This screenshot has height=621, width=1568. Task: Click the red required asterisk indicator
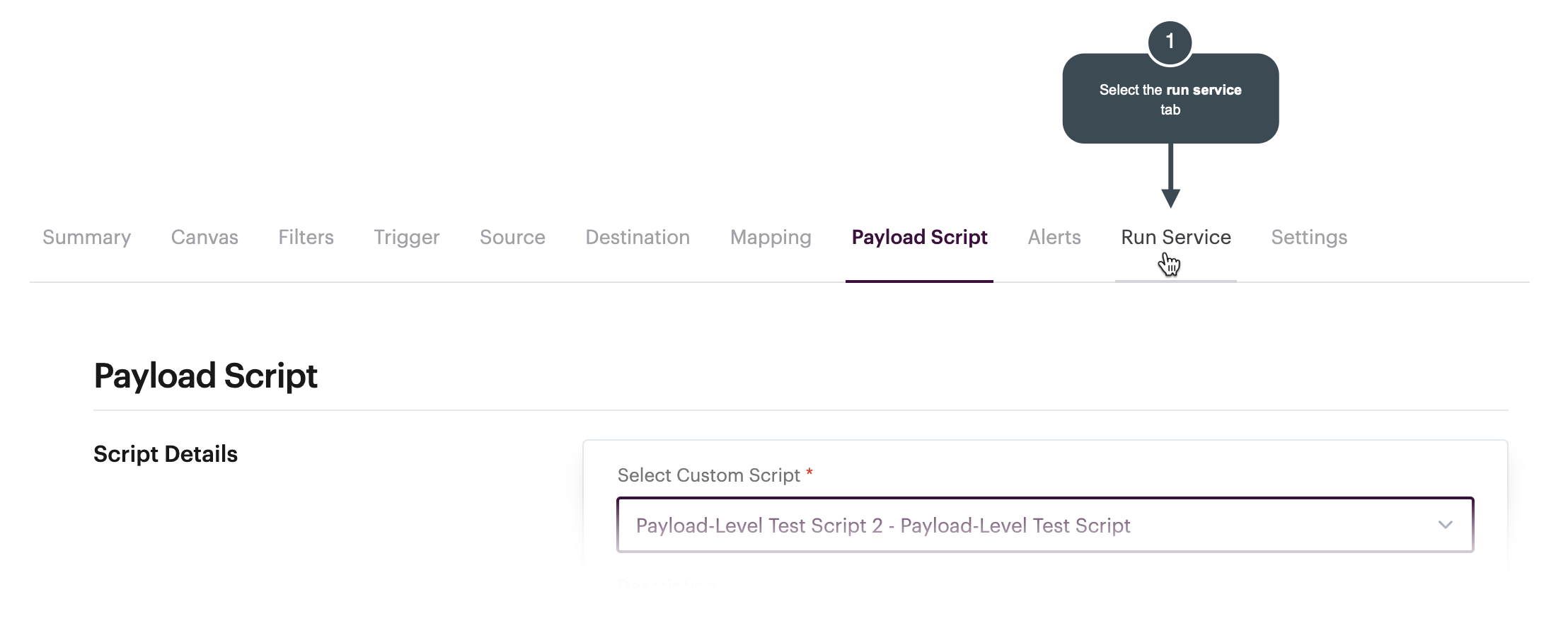coord(809,472)
